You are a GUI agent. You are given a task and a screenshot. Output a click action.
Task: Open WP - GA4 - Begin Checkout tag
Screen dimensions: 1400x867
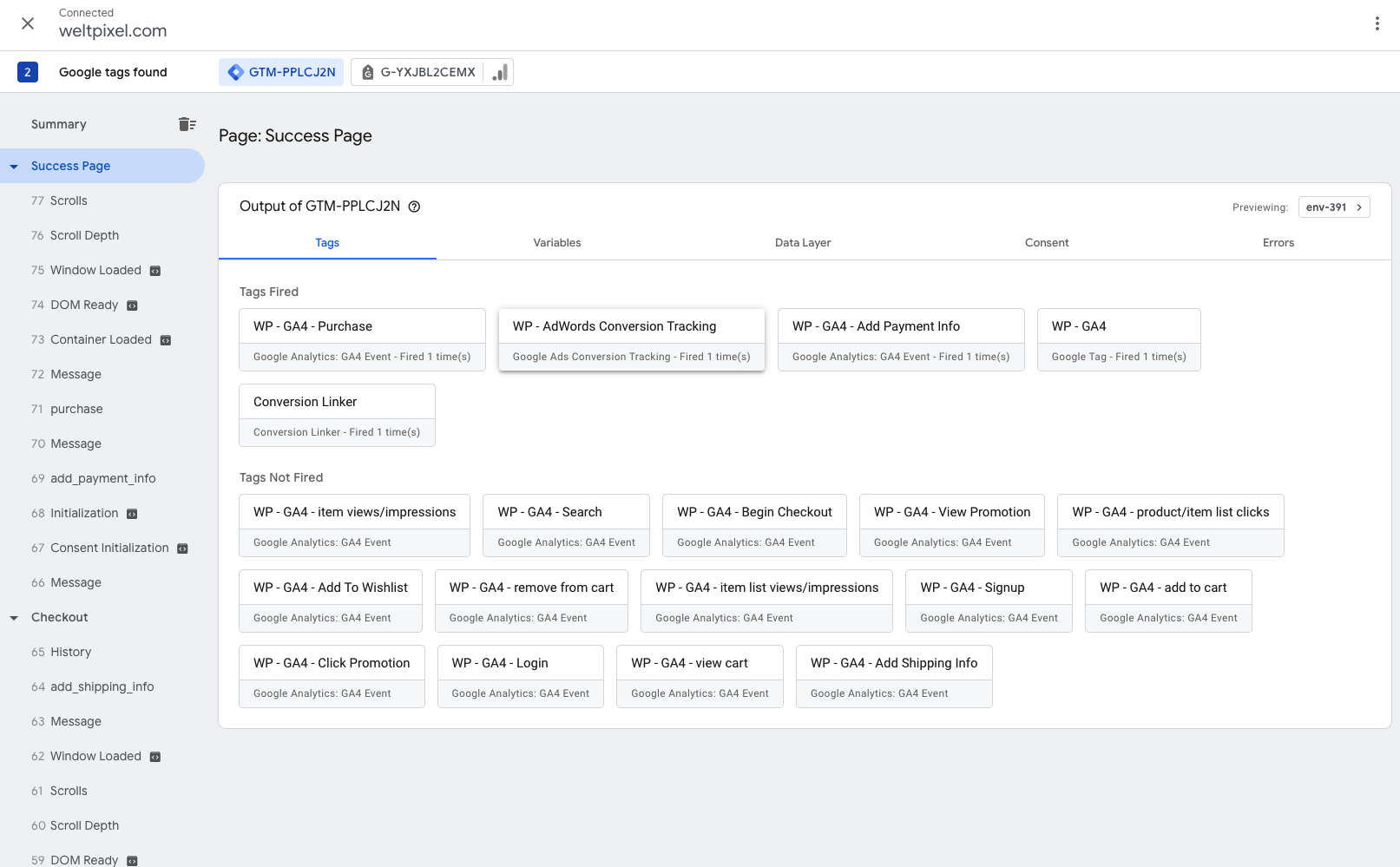coord(754,525)
